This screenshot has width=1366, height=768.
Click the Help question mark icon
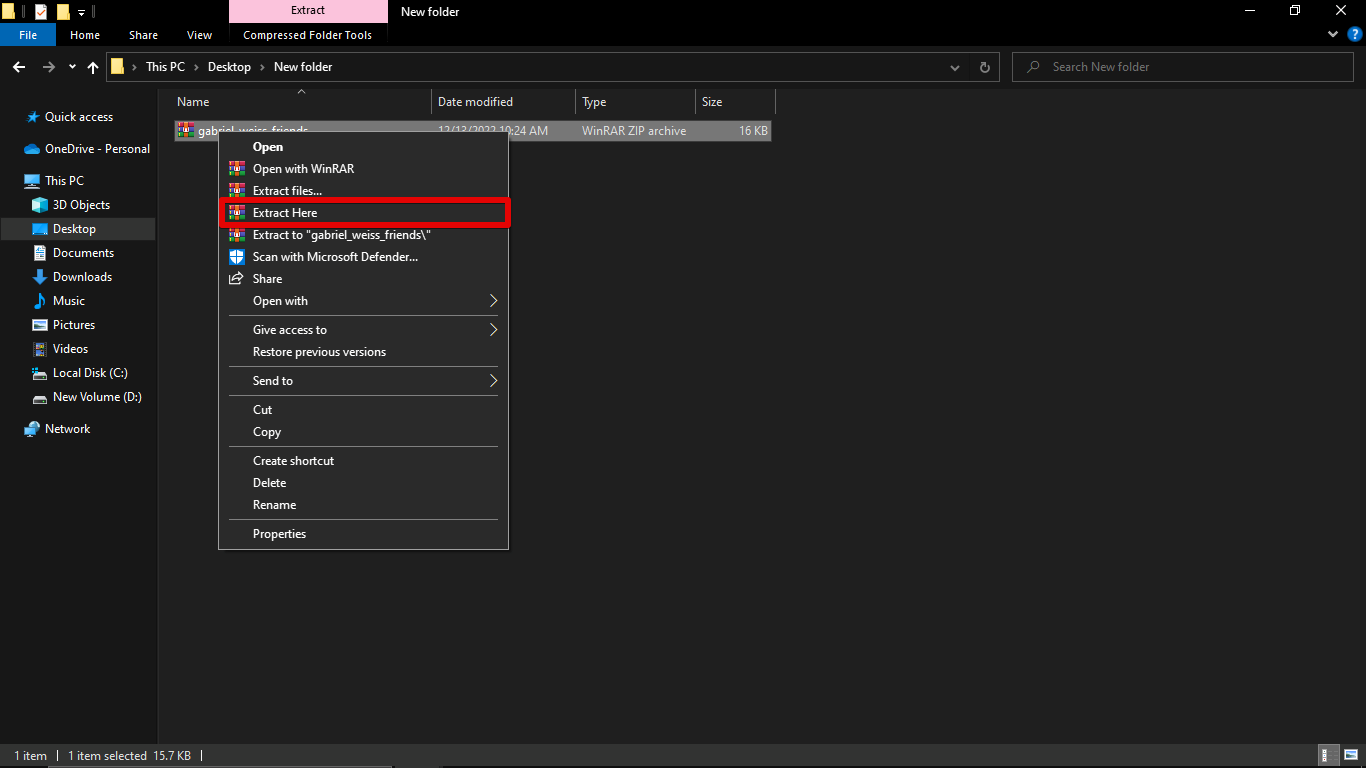[1355, 34]
